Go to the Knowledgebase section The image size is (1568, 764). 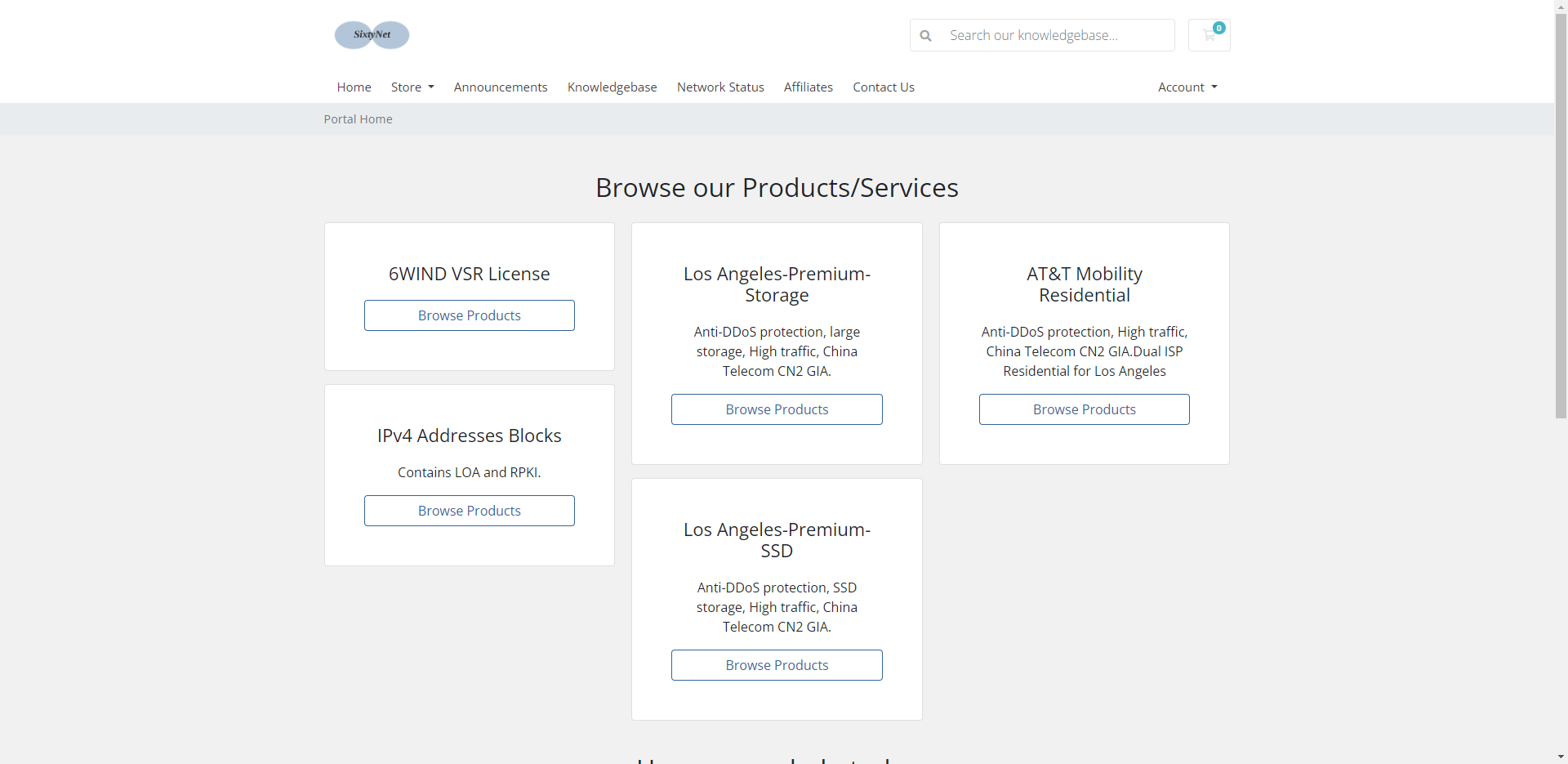[612, 87]
